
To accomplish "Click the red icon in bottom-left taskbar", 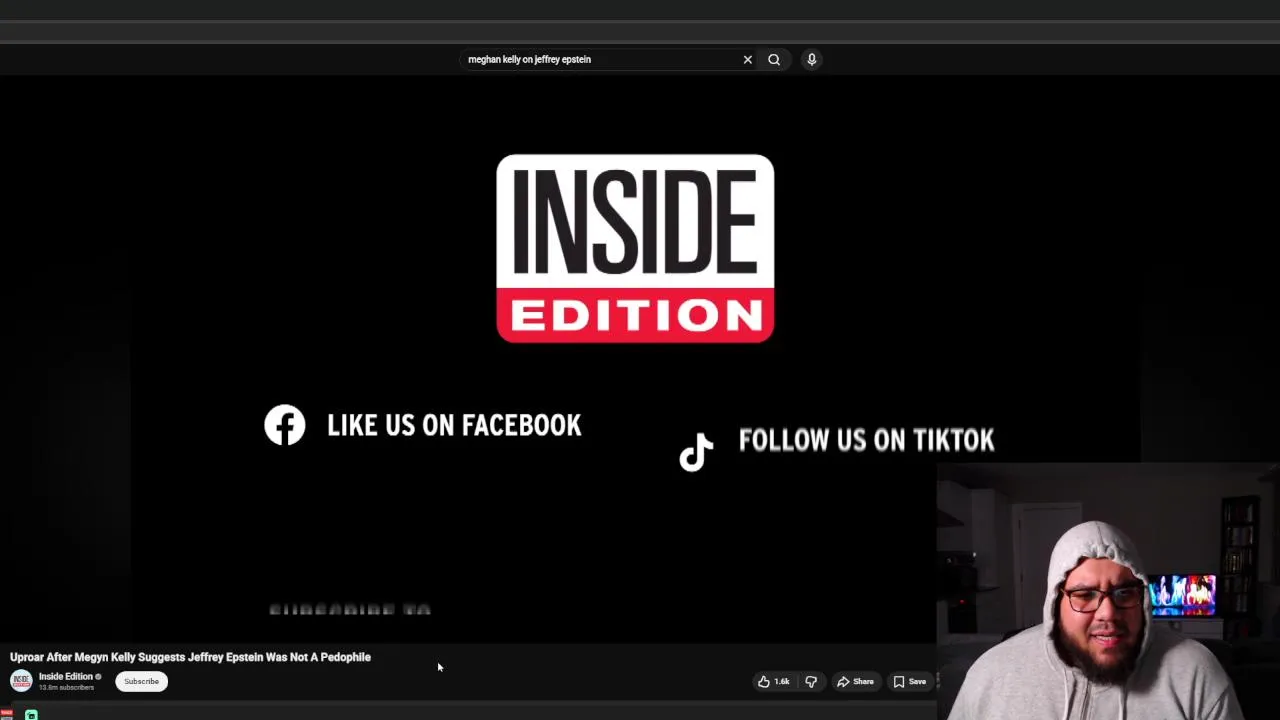I will point(6,714).
